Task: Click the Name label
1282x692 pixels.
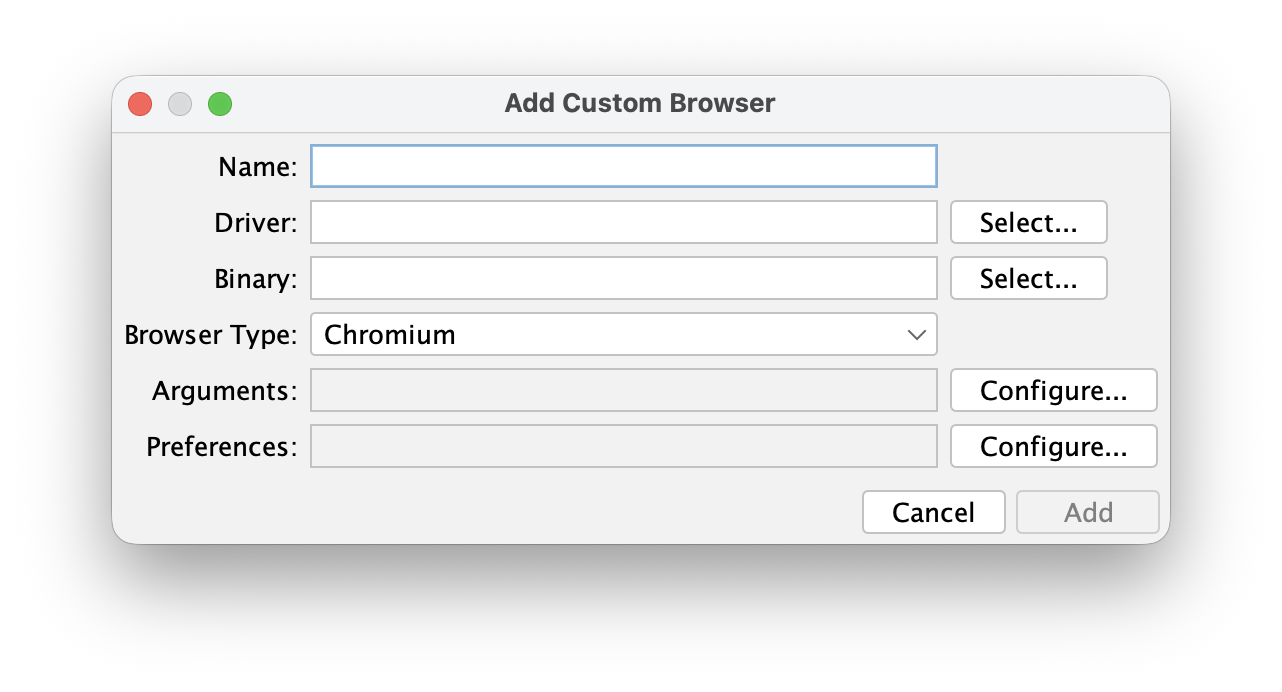Action: (256, 166)
